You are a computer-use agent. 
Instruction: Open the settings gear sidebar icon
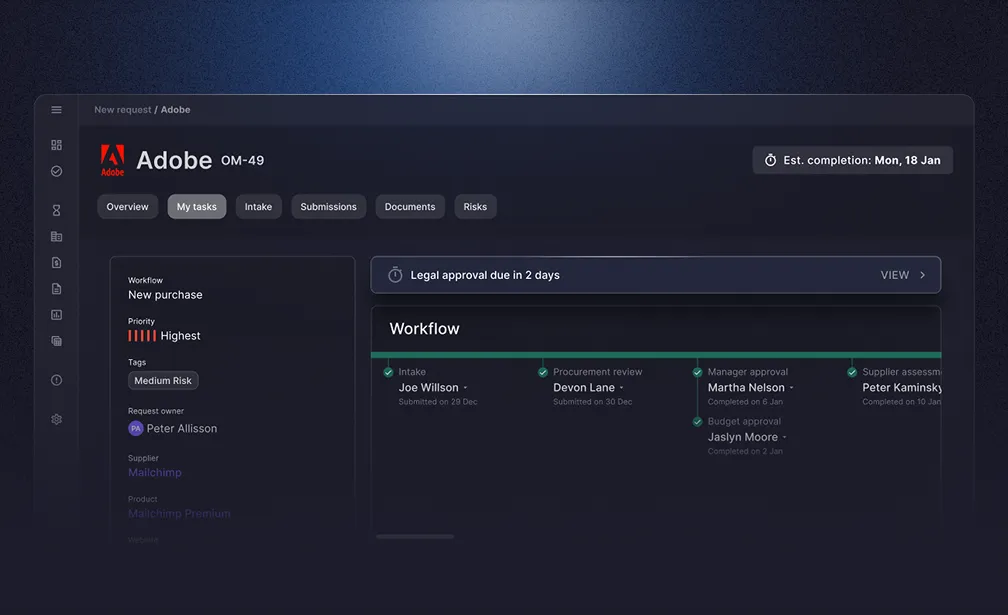[57, 420]
